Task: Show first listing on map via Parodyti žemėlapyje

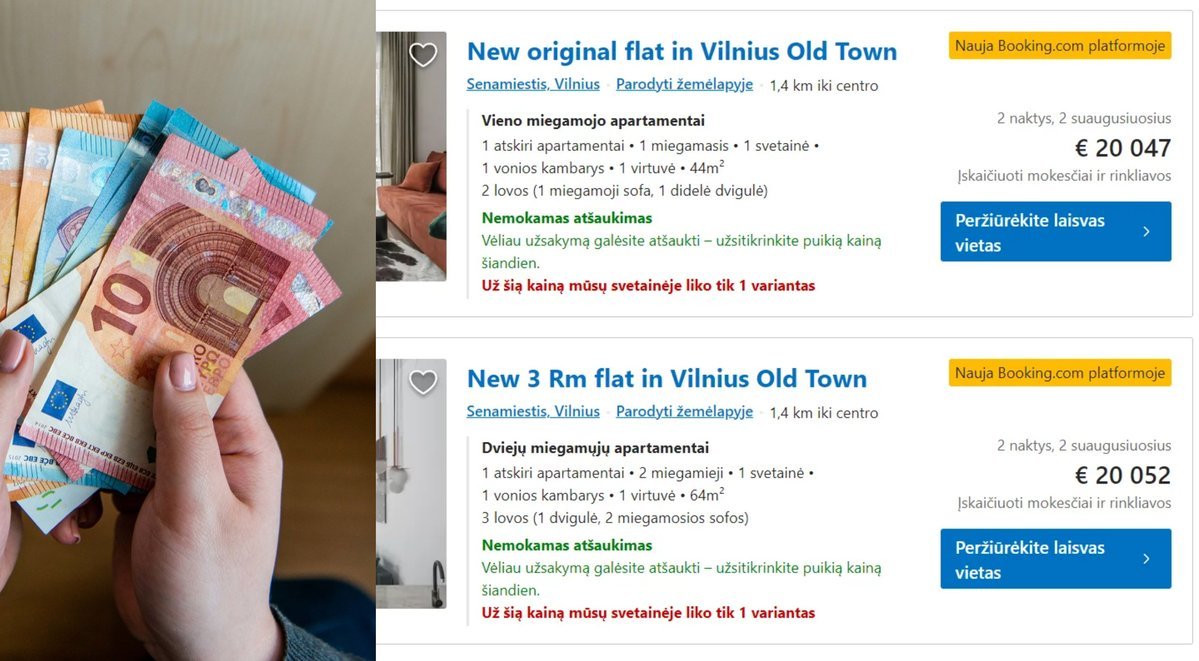Action: (x=684, y=84)
